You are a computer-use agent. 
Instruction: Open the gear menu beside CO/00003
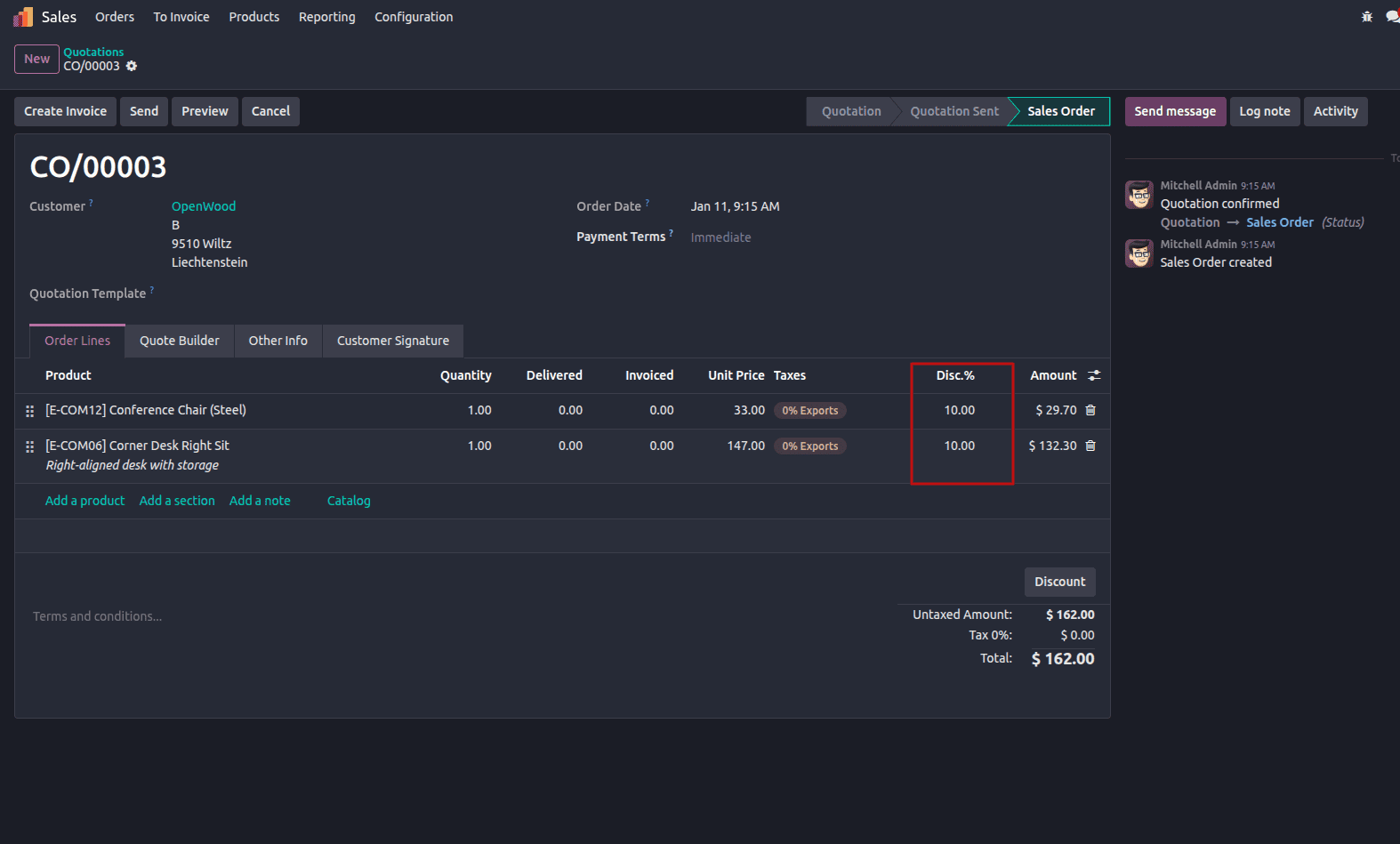pos(132,66)
